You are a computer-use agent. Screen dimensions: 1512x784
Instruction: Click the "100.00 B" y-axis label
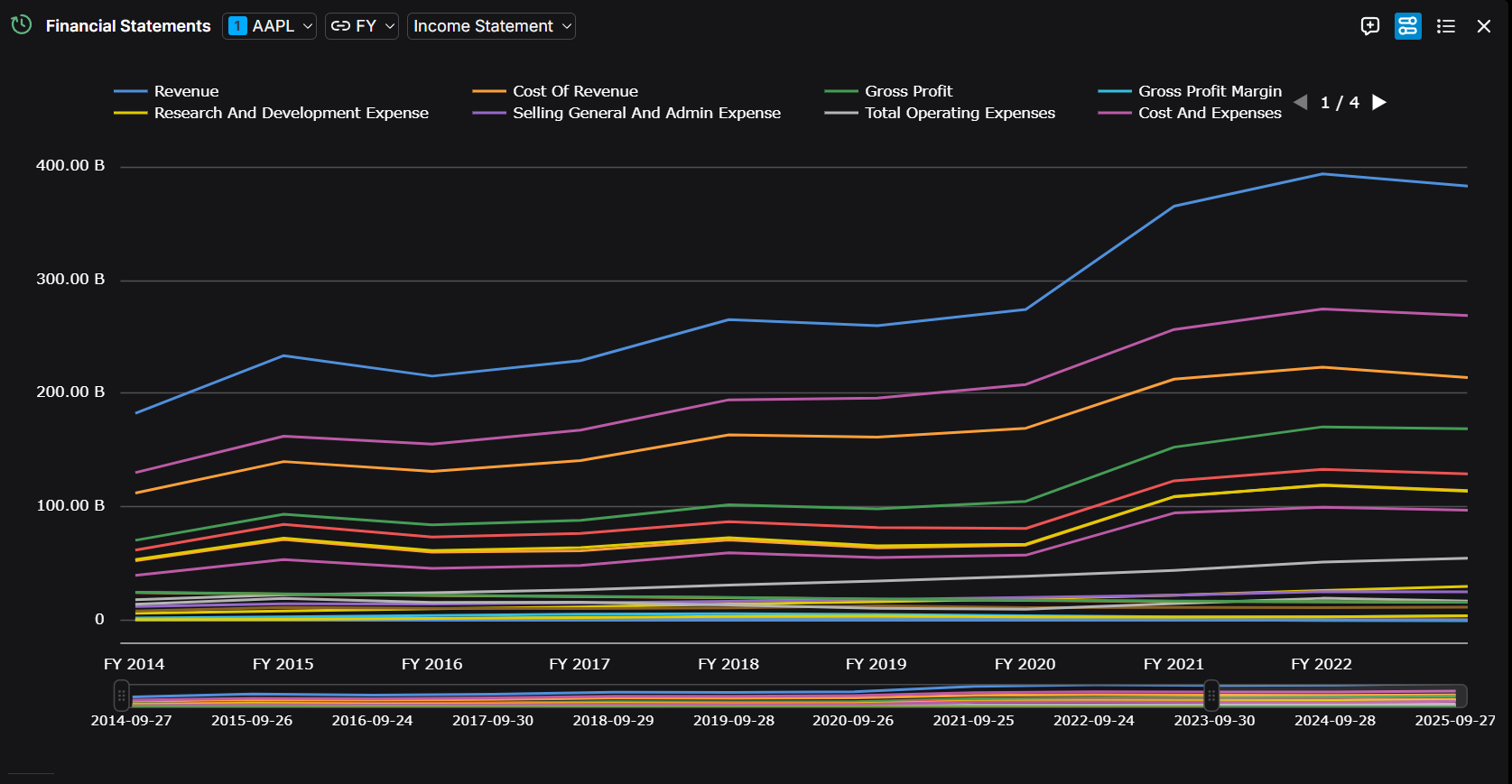[70, 506]
